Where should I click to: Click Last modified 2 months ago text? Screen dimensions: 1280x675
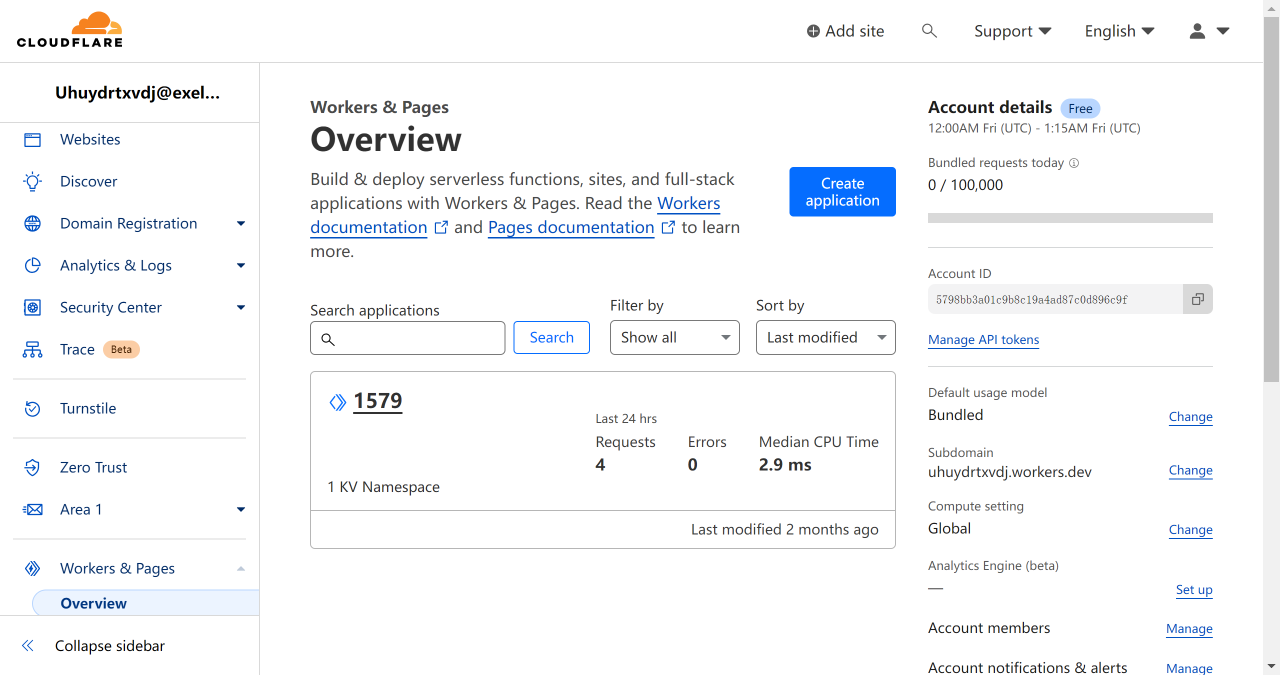pyautogui.click(x=785, y=530)
